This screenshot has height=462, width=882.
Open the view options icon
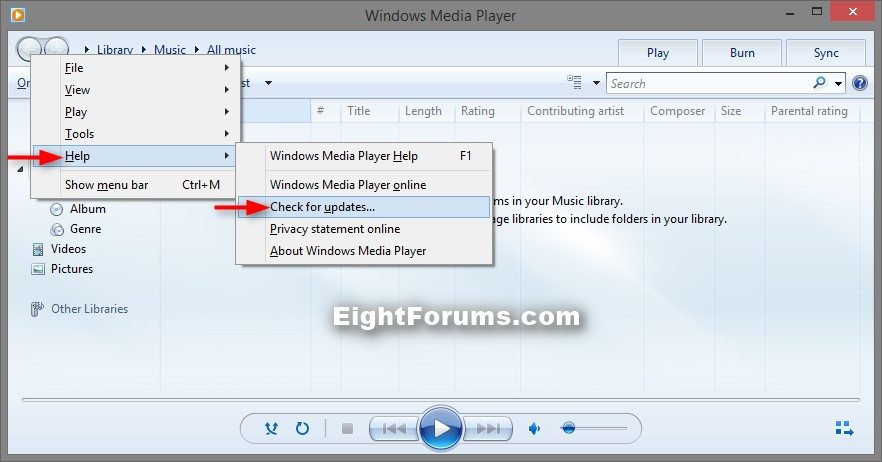574,83
